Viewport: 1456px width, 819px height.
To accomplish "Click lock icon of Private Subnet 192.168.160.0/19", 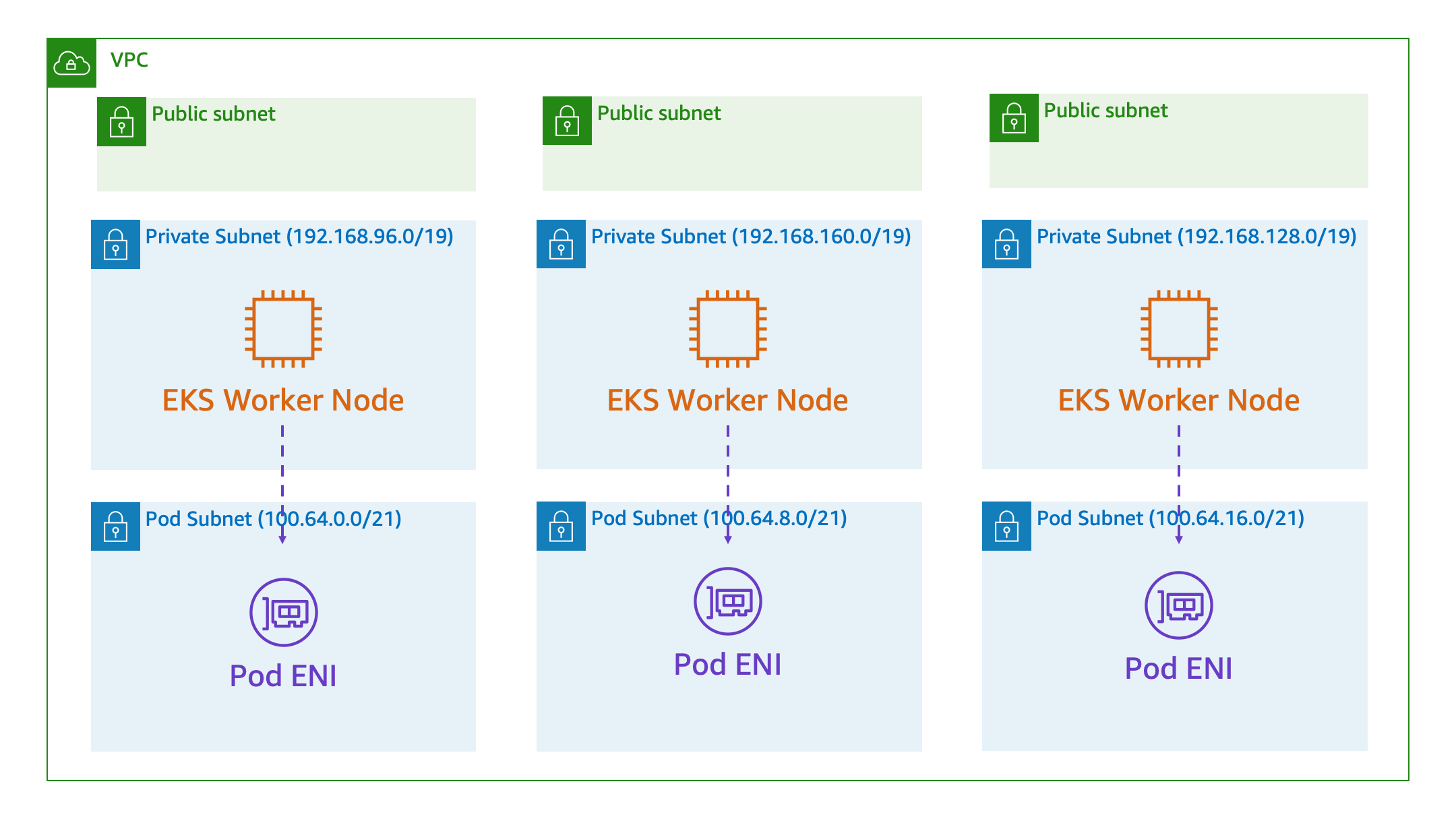I will point(562,244).
